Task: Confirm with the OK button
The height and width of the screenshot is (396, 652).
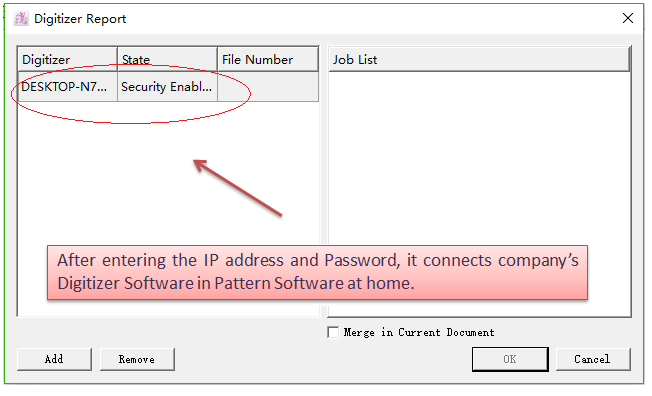Action: coord(510,359)
